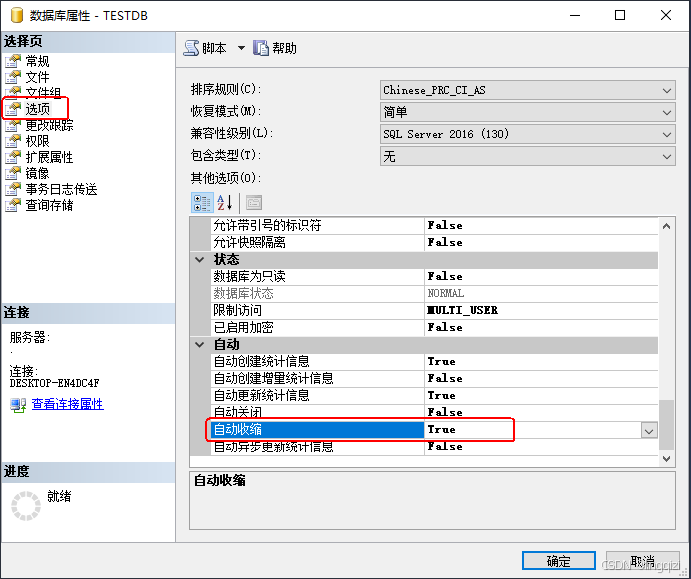Select the 自动异步更新统计信息 row
The height and width of the screenshot is (579, 691).
coord(435,447)
